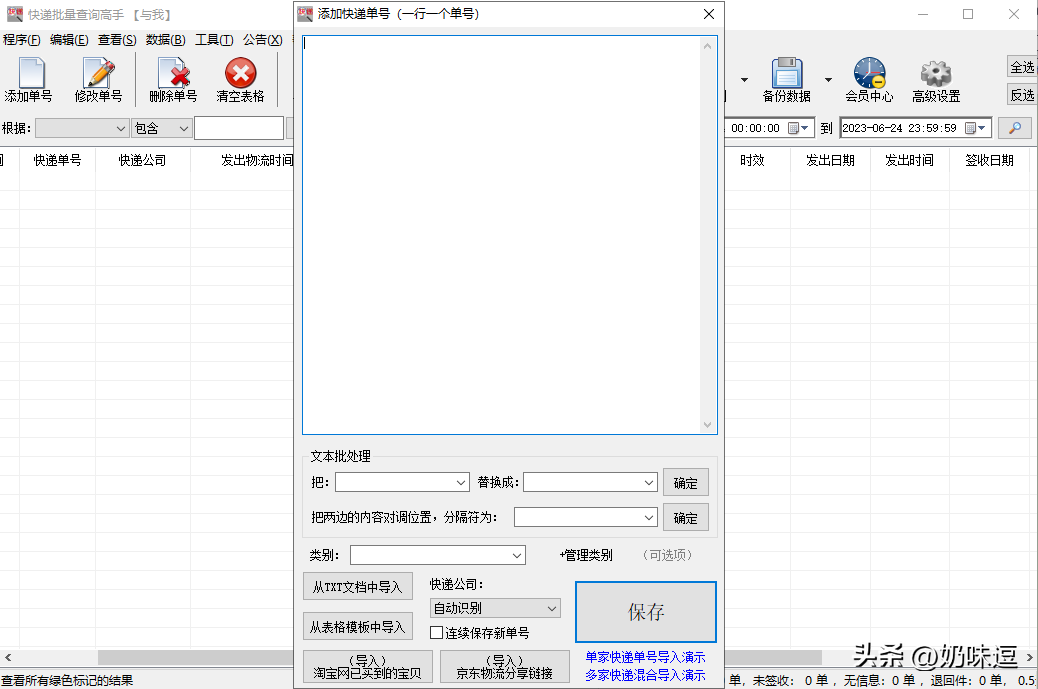This screenshot has height=689, width=1038.
Task: Close the 添加快递单号 dialog
Action: point(708,14)
